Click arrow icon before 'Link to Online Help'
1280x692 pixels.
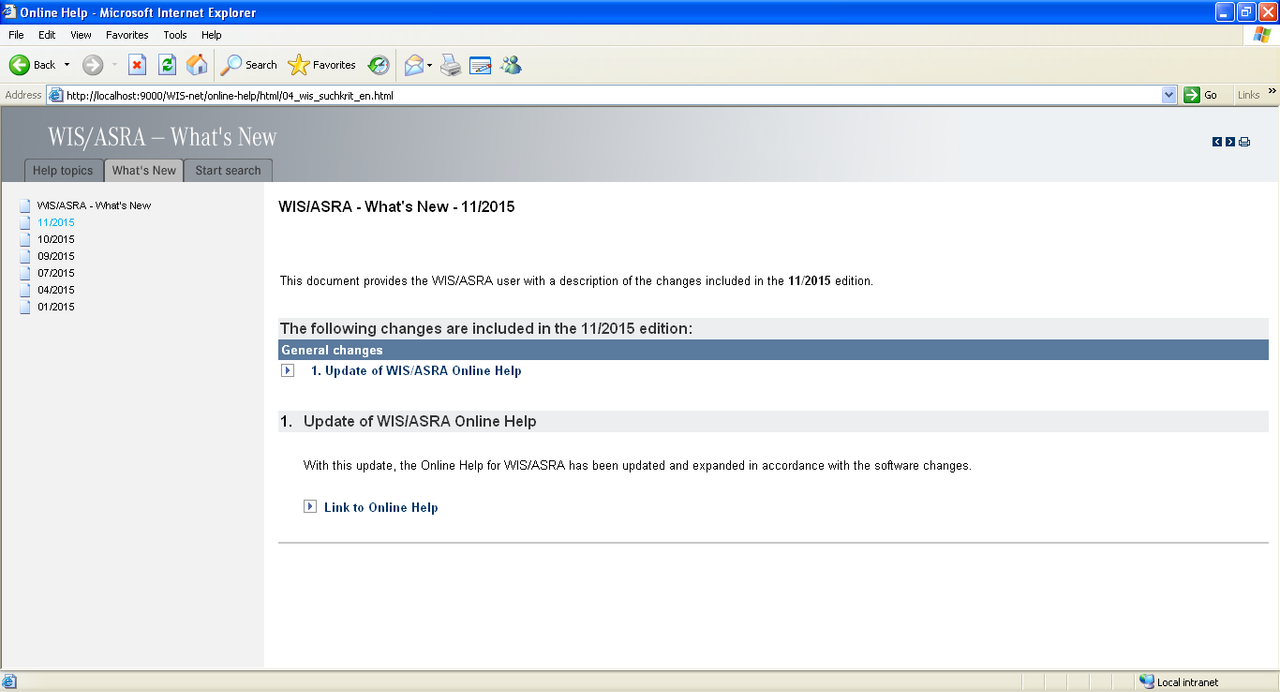(310, 507)
